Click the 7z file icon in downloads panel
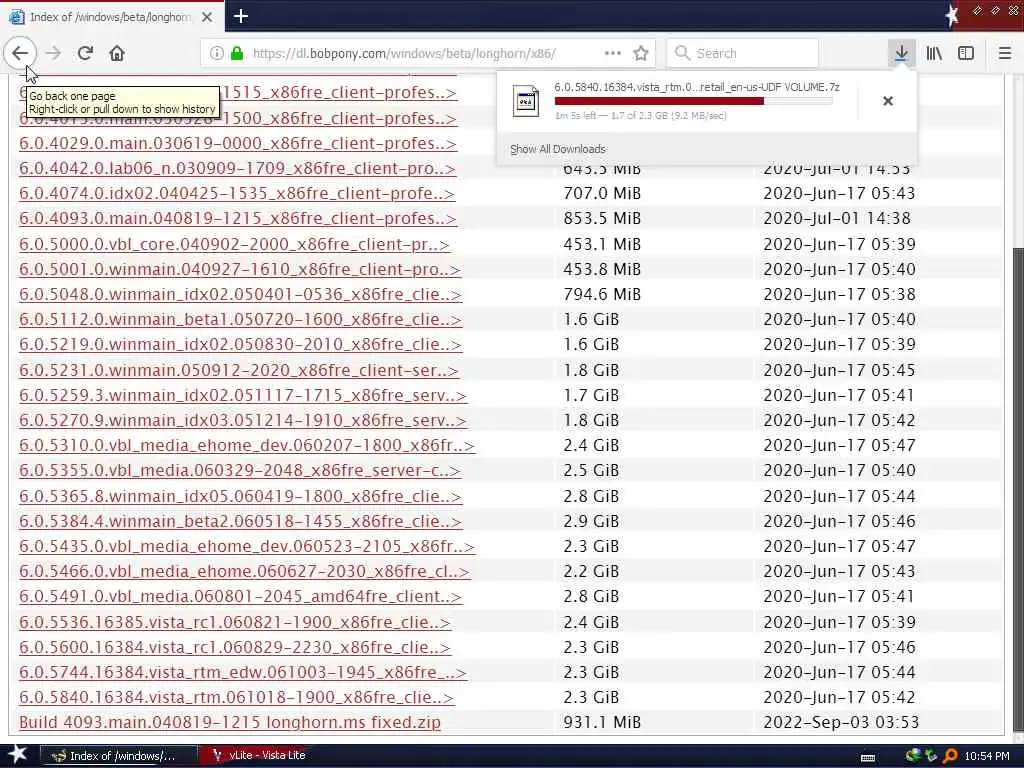This screenshot has width=1024, height=768. [x=526, y=101]
